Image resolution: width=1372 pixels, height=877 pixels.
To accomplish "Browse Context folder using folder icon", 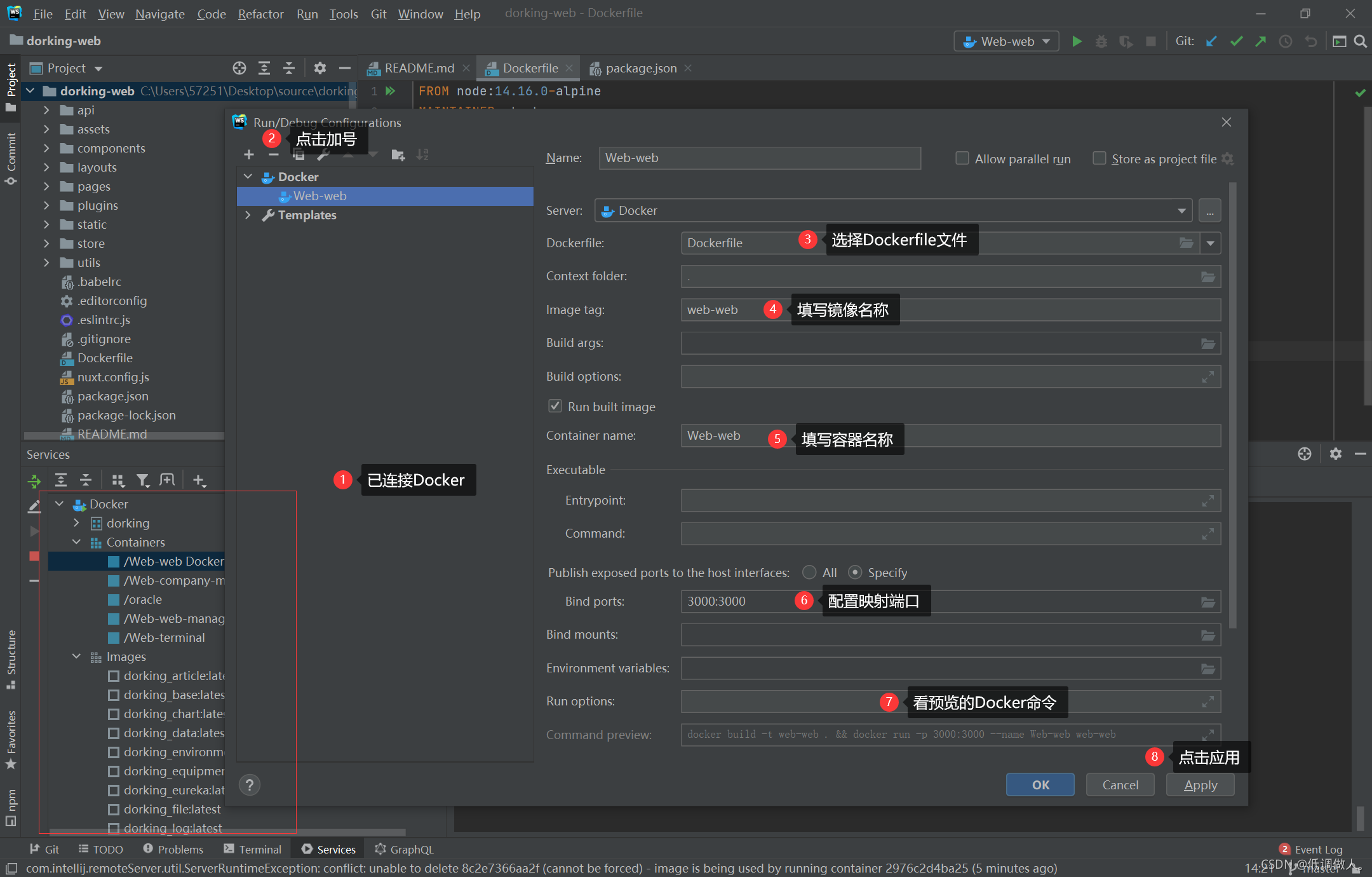I will [1207, 276].
